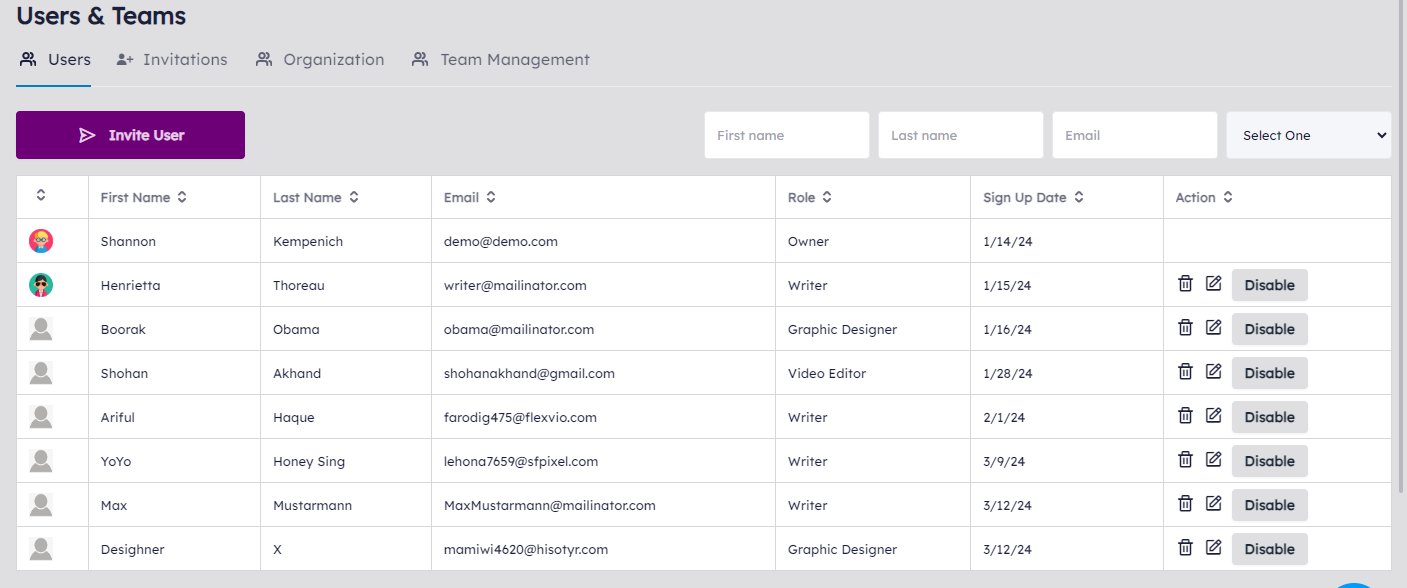This screenshot has height=588, width=1407.
Task: Switch to the Users tab
Action: [55, 60]
